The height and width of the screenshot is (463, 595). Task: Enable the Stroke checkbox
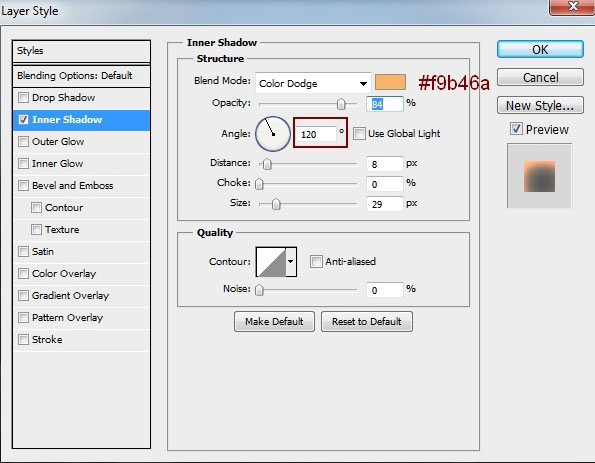[x=24, y=340]
